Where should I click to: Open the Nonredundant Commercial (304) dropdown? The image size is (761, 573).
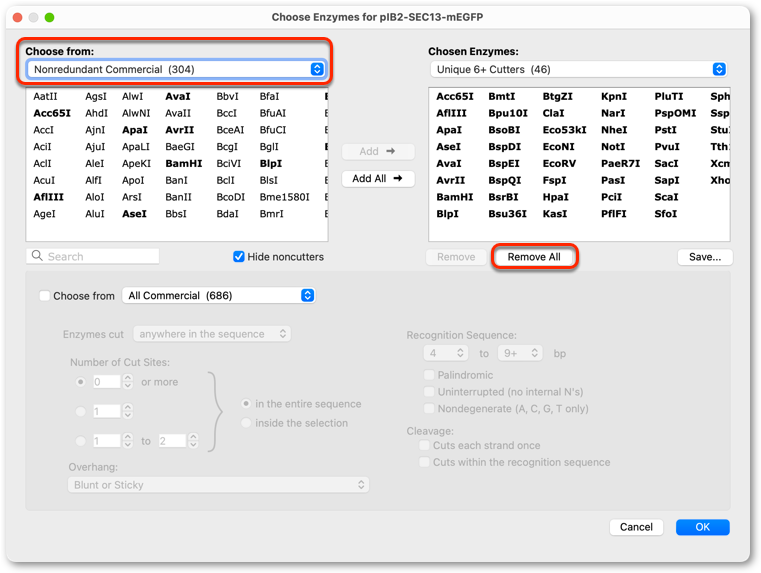176,69
